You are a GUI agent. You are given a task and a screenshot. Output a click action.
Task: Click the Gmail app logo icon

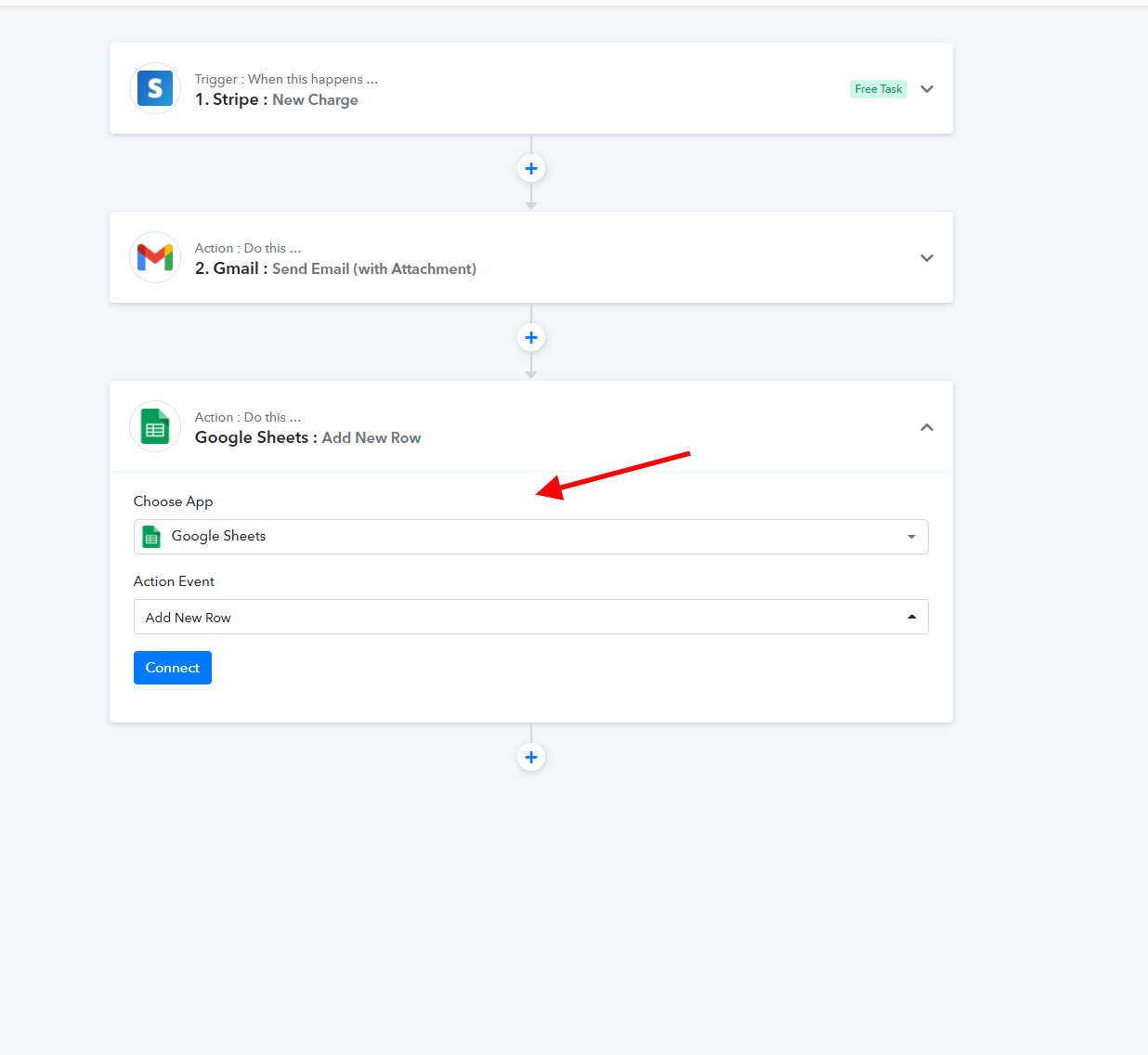coord(155,257)
